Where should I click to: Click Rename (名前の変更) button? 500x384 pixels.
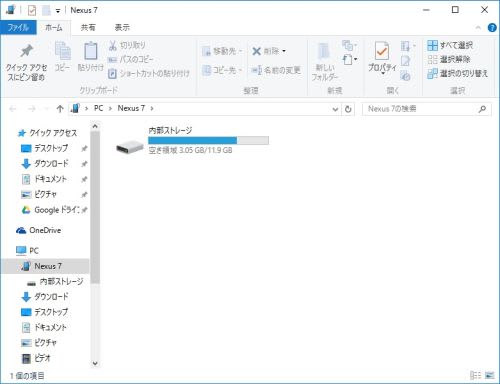276,70
